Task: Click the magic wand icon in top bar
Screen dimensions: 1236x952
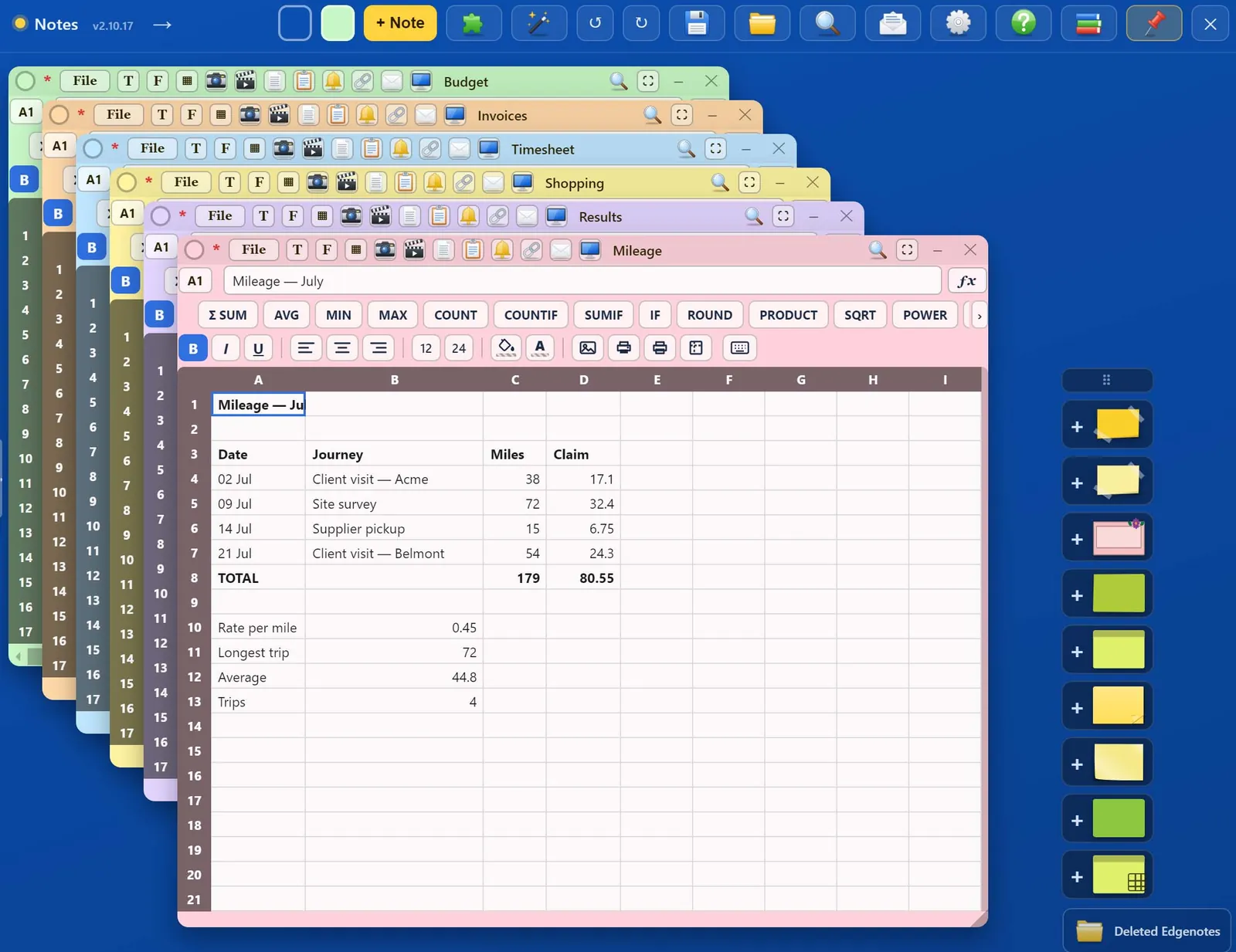Action: pyautogui.click(x=538, y=23)
